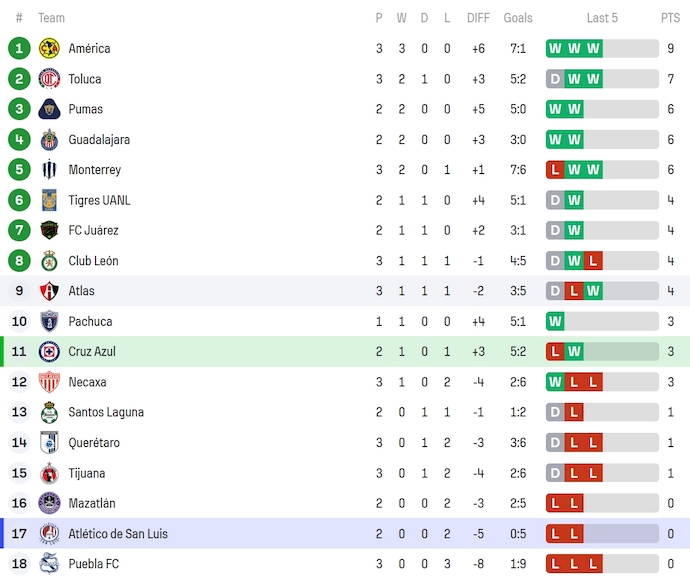Image resolution: width=690 pixels, height=586 pixels.
Task: Click the Puebla FC club badge
Action: point(49,564)
